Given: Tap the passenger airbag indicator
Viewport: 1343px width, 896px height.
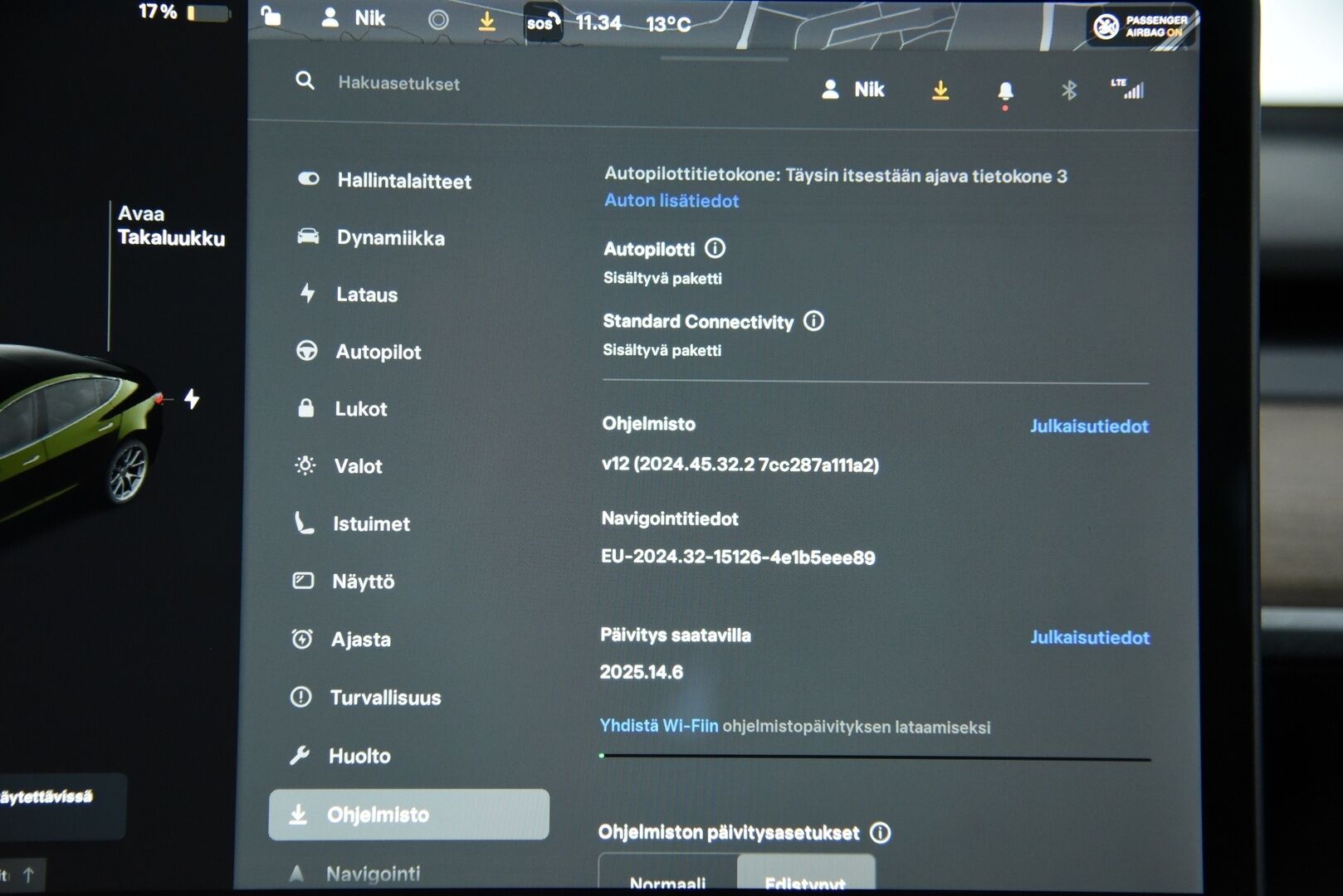Looking at the screenshot, I should point(1141,26).
